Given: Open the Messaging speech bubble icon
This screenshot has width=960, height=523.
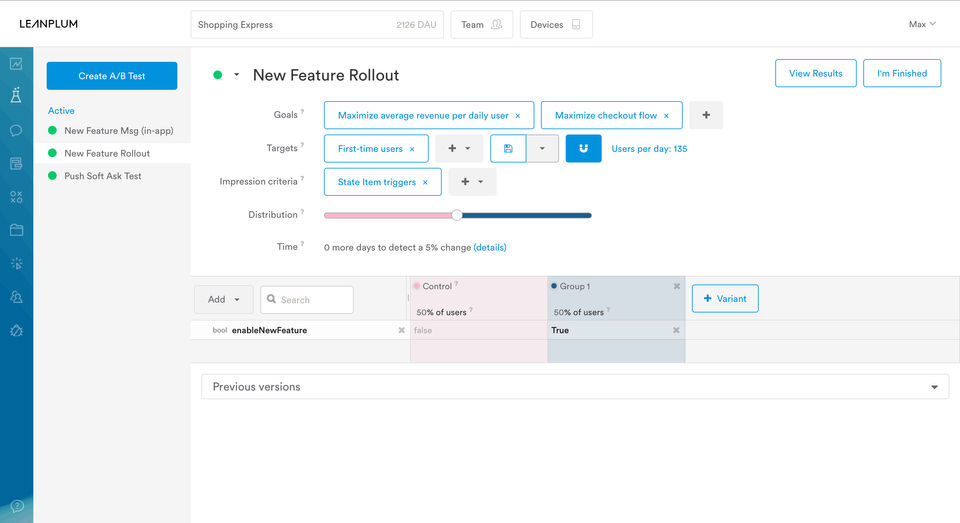Looking at the screenshot, I should point(16,130).
